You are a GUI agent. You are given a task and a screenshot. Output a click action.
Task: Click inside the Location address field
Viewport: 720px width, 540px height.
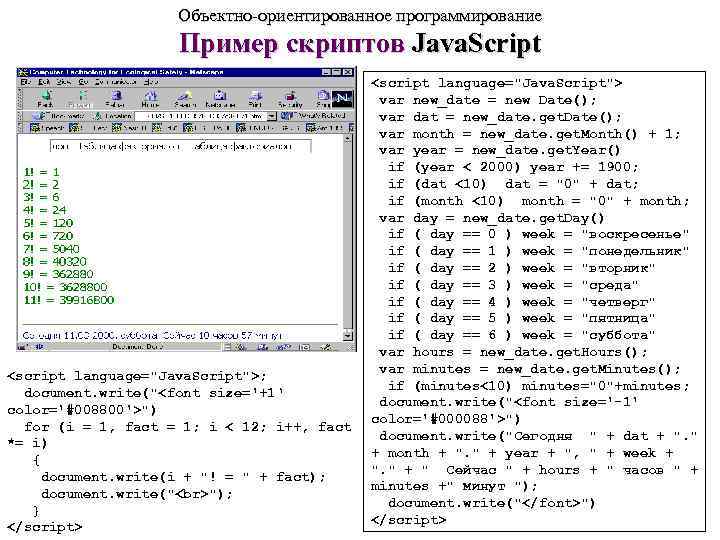(x=201, y=116)
